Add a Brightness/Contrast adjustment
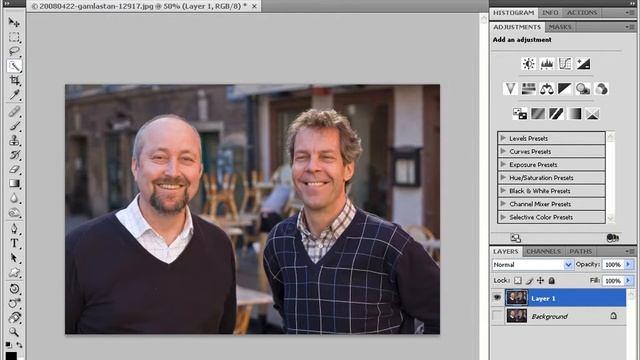This screenshot has height=360, width=640. [x=529, y=64]
